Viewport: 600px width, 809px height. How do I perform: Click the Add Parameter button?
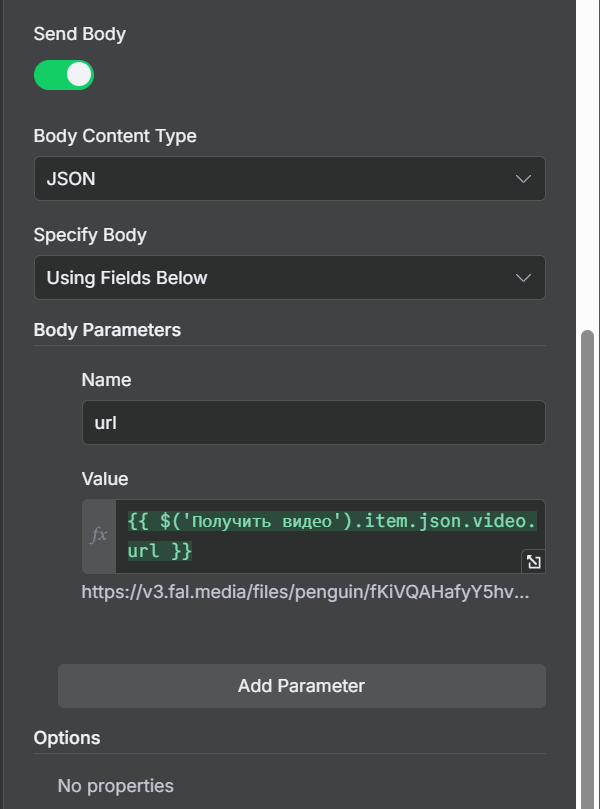[302, 686]
